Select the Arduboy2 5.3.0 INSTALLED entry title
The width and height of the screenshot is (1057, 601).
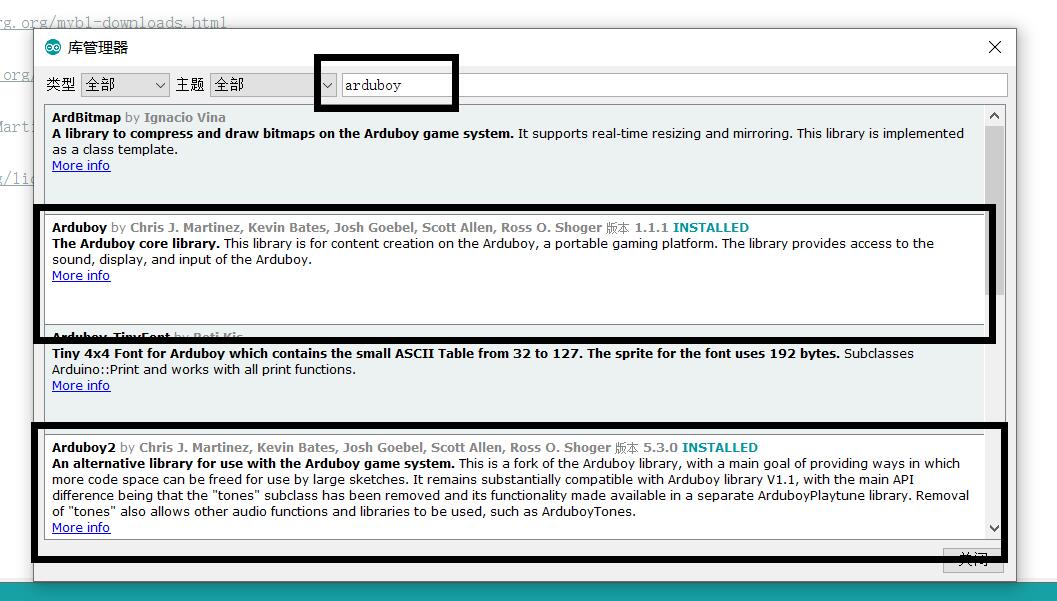coord(404,447)
